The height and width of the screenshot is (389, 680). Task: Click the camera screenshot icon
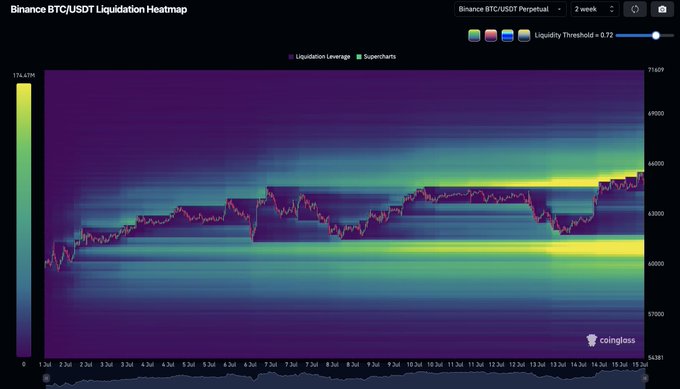662,9
